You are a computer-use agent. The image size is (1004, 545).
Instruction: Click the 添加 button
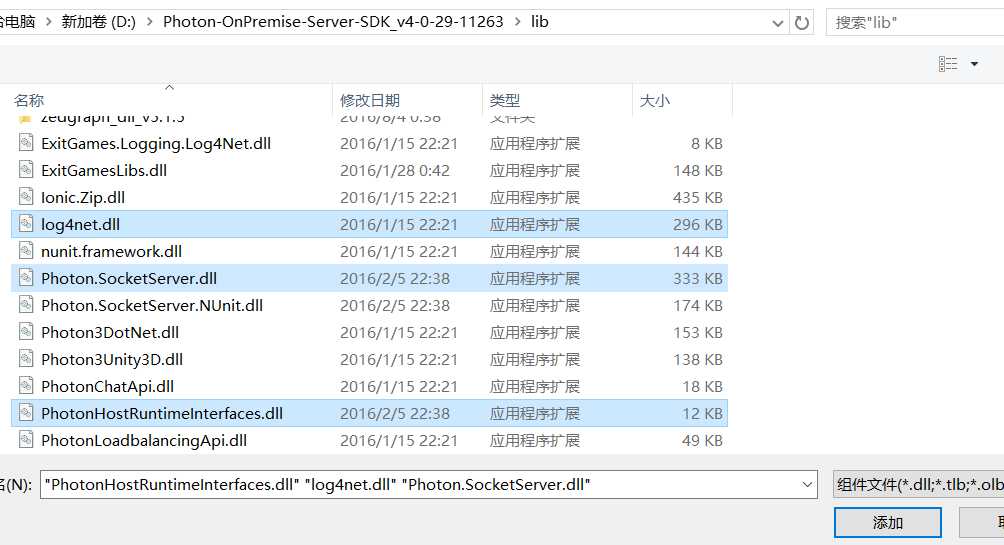click(x=887, y=523)
